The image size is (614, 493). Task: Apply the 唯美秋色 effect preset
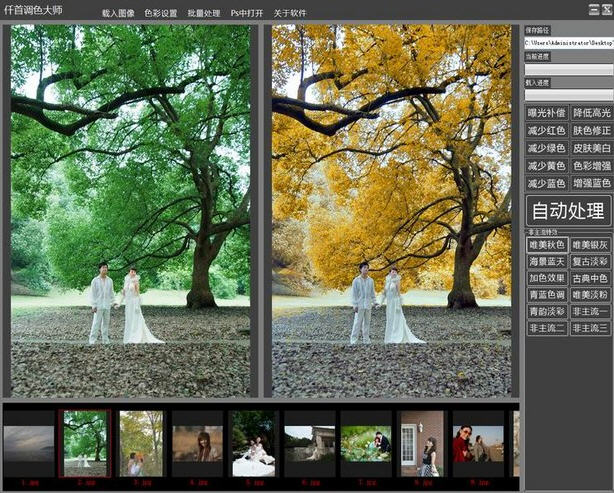[x=546, y=245]
